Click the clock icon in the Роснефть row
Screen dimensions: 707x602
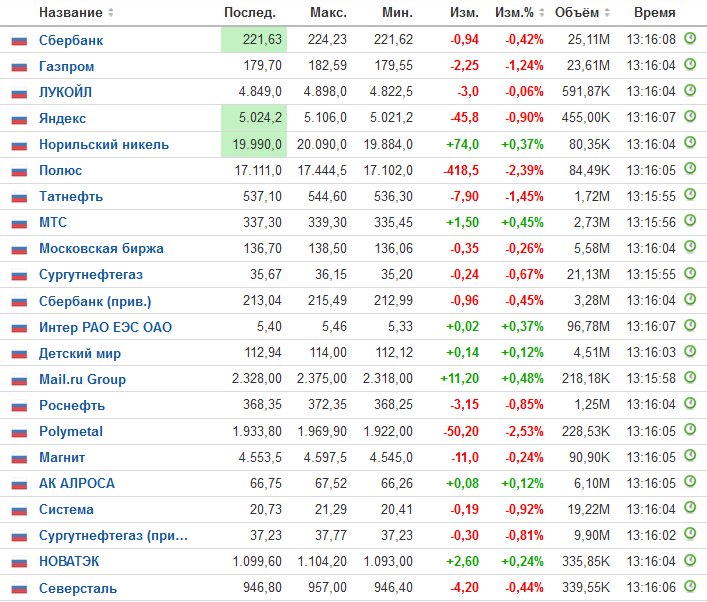tap(690, 403)
